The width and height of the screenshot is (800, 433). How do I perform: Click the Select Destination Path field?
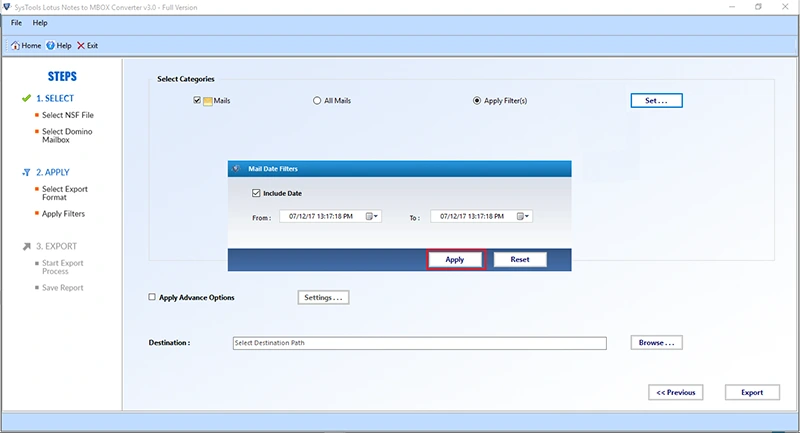(419, 343)
